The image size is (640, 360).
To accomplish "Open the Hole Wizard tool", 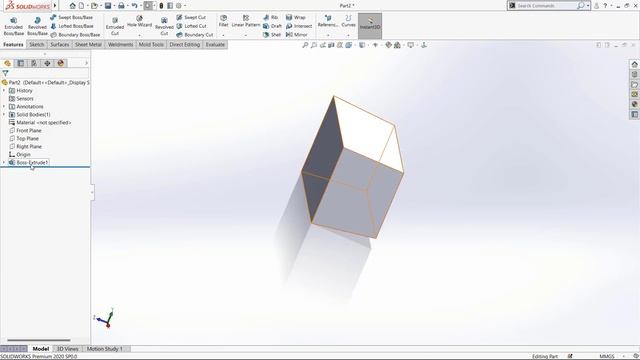I will click(139, 22).
